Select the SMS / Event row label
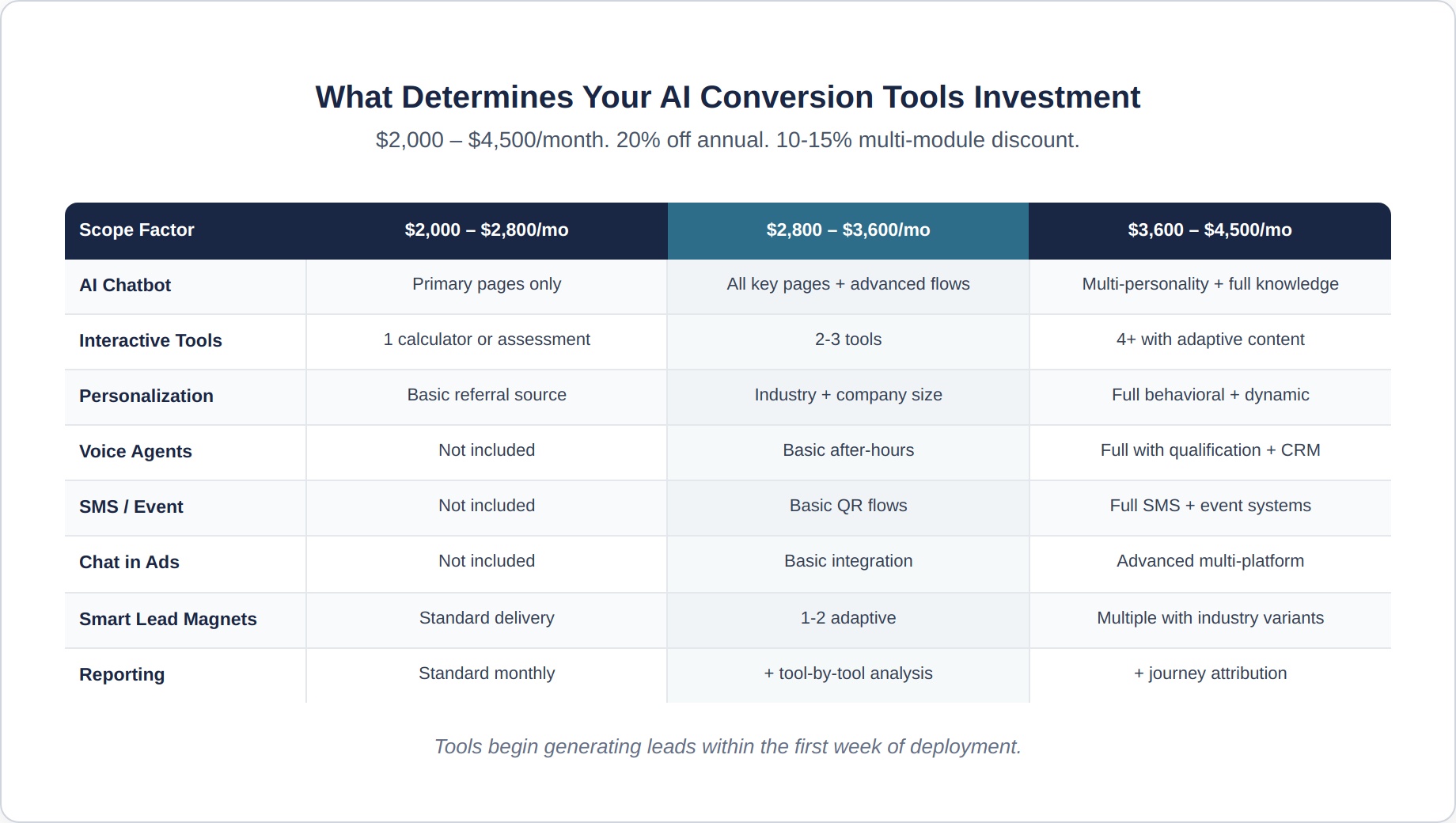Screen dimensions: 1456x823 tap(131, 507)
